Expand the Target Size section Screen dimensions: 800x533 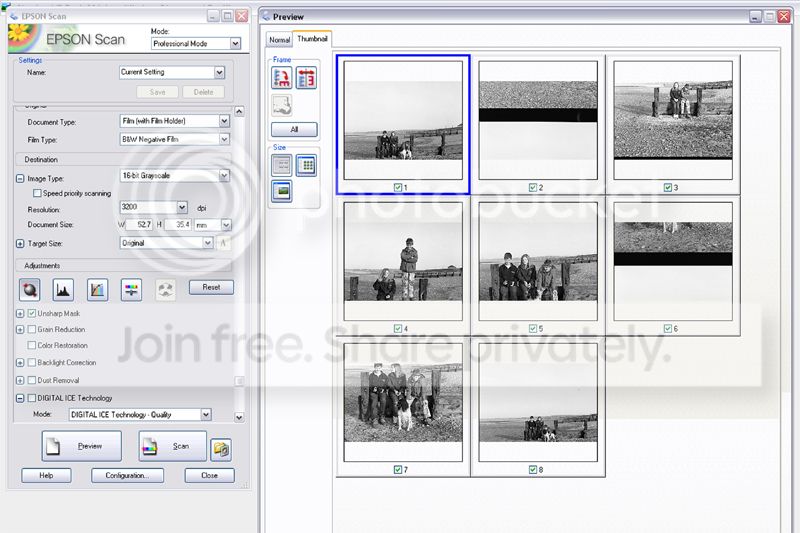[20, 244]
